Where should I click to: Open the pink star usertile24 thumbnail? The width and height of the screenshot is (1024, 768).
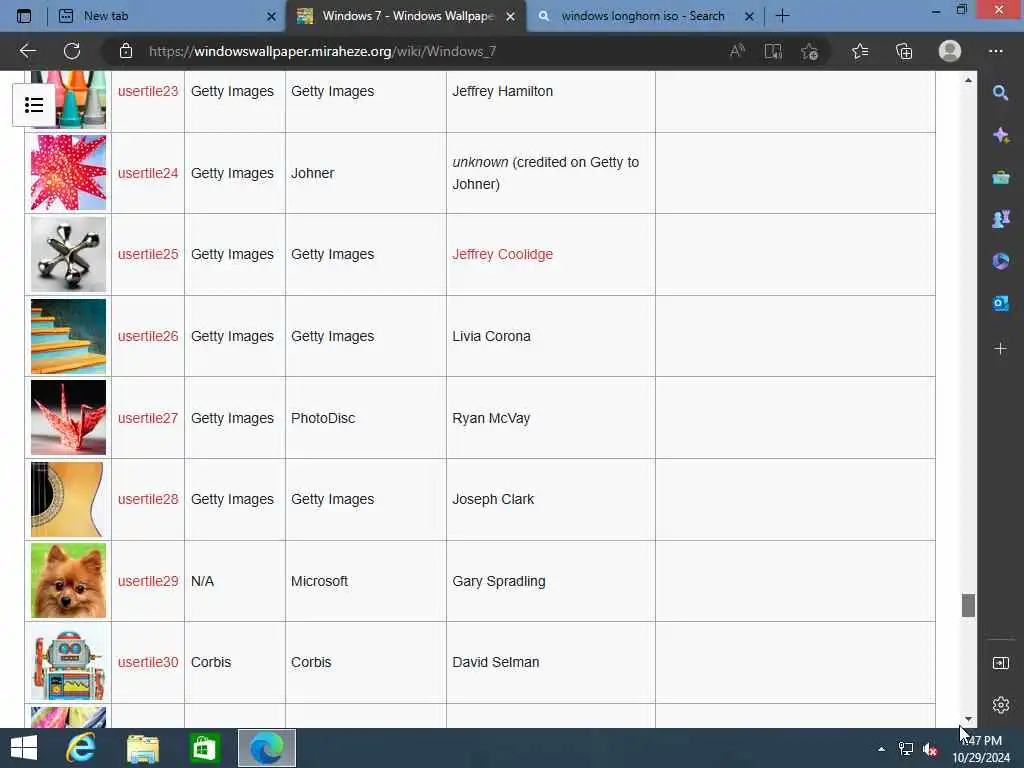(68, 173)
